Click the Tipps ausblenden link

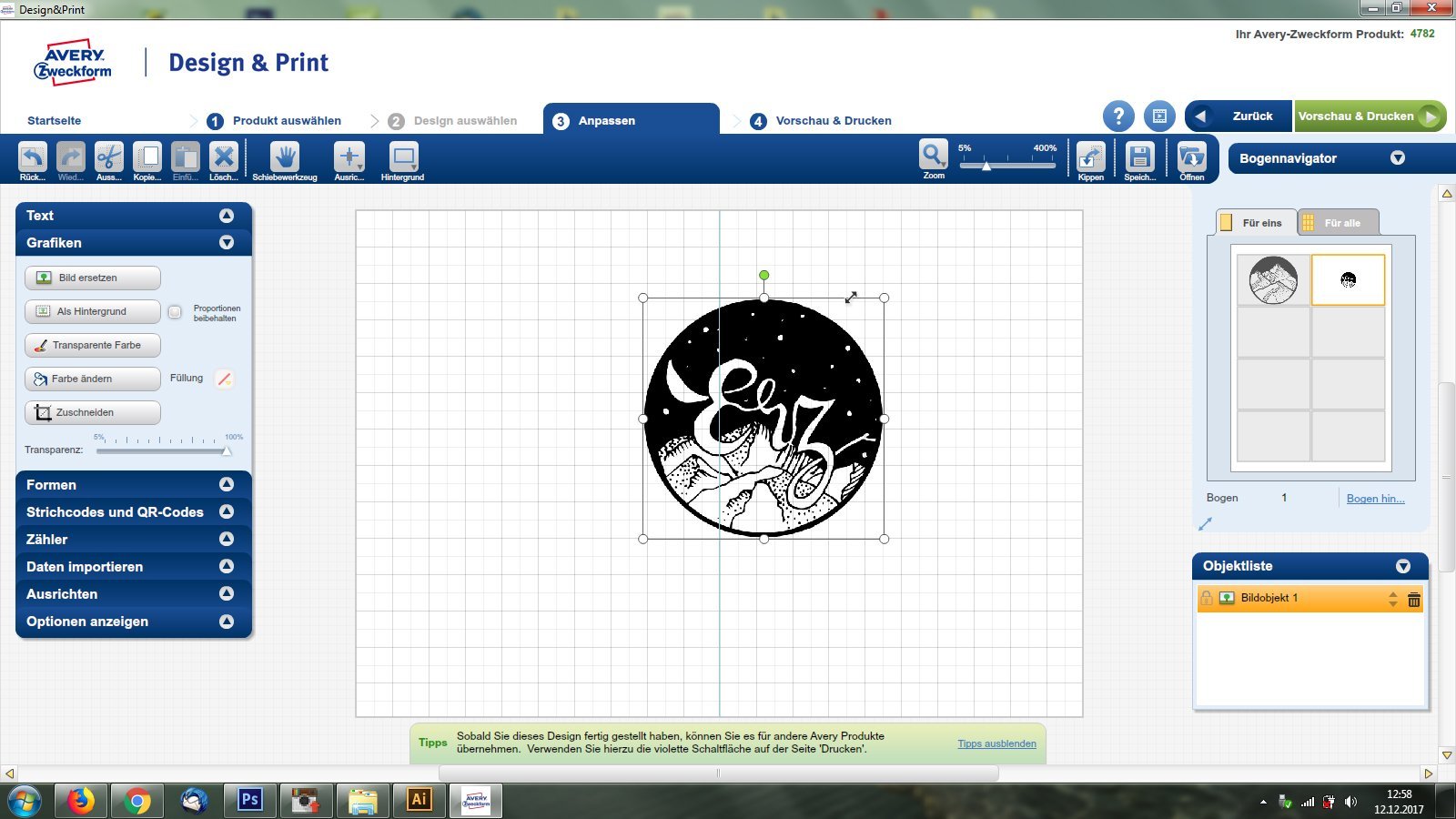[996, 743]
